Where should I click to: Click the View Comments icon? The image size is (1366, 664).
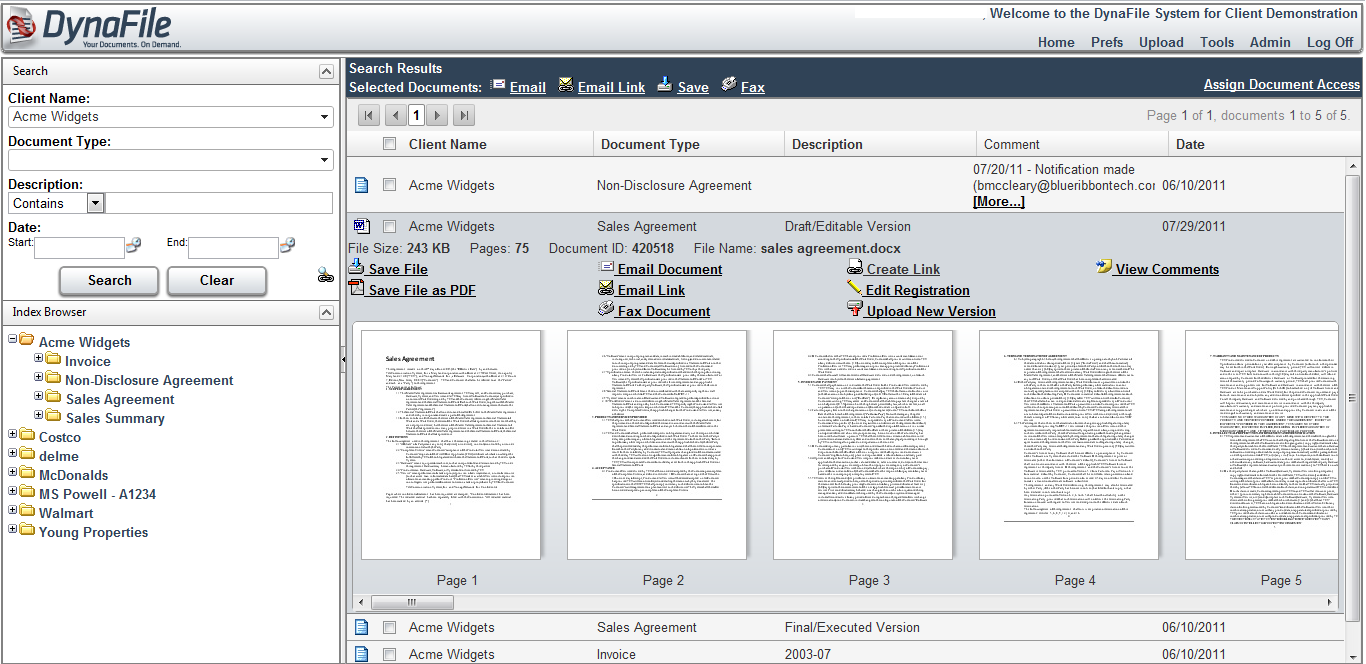1104,267
